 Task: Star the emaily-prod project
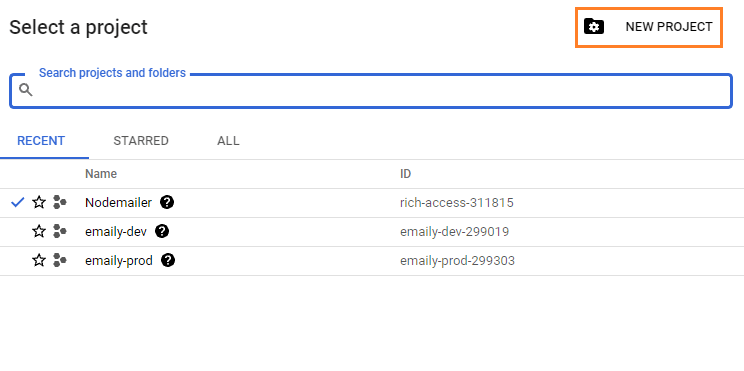click(x=39, y=260)
